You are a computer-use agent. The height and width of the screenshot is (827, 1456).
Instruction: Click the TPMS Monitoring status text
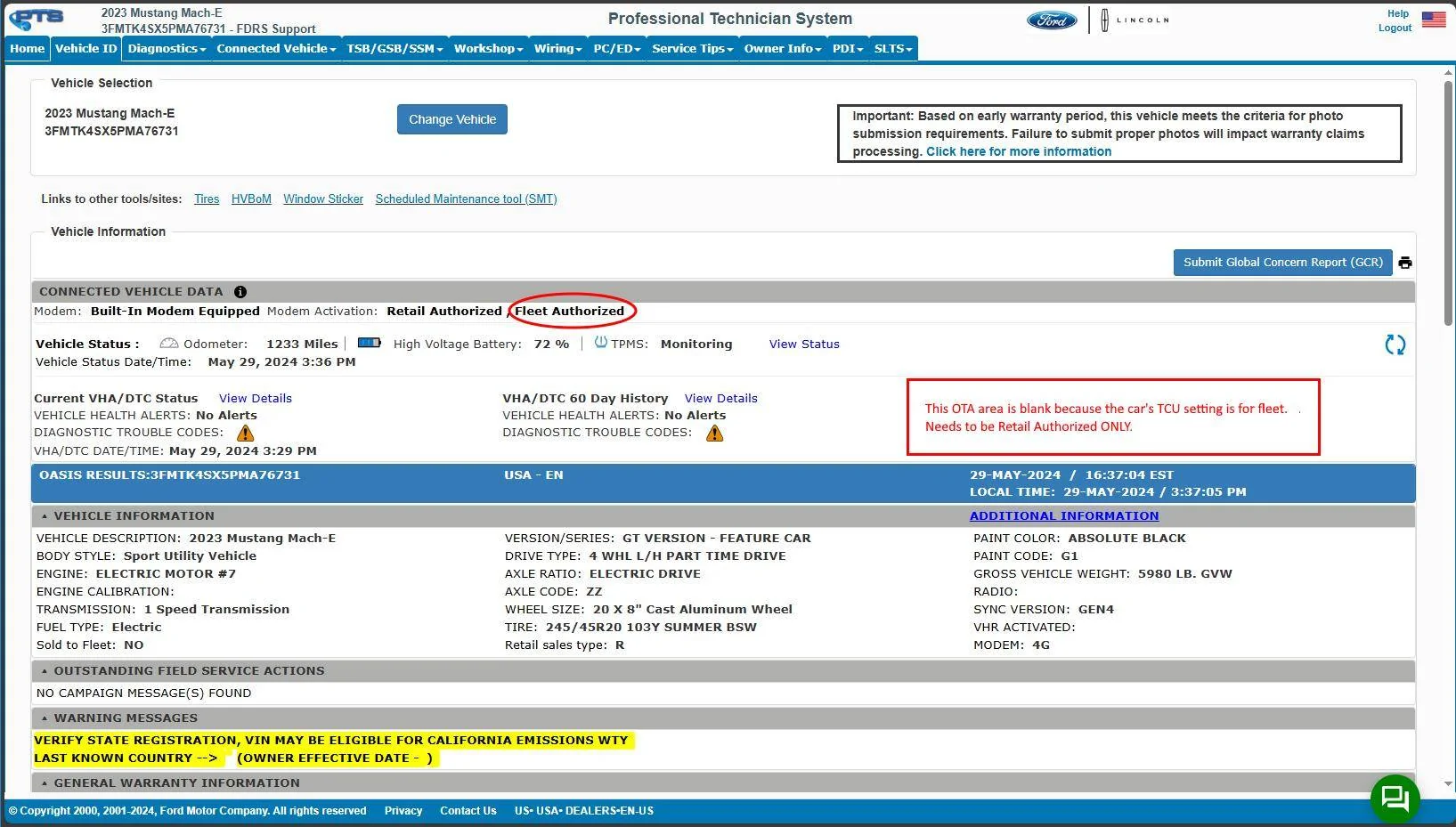696,345
